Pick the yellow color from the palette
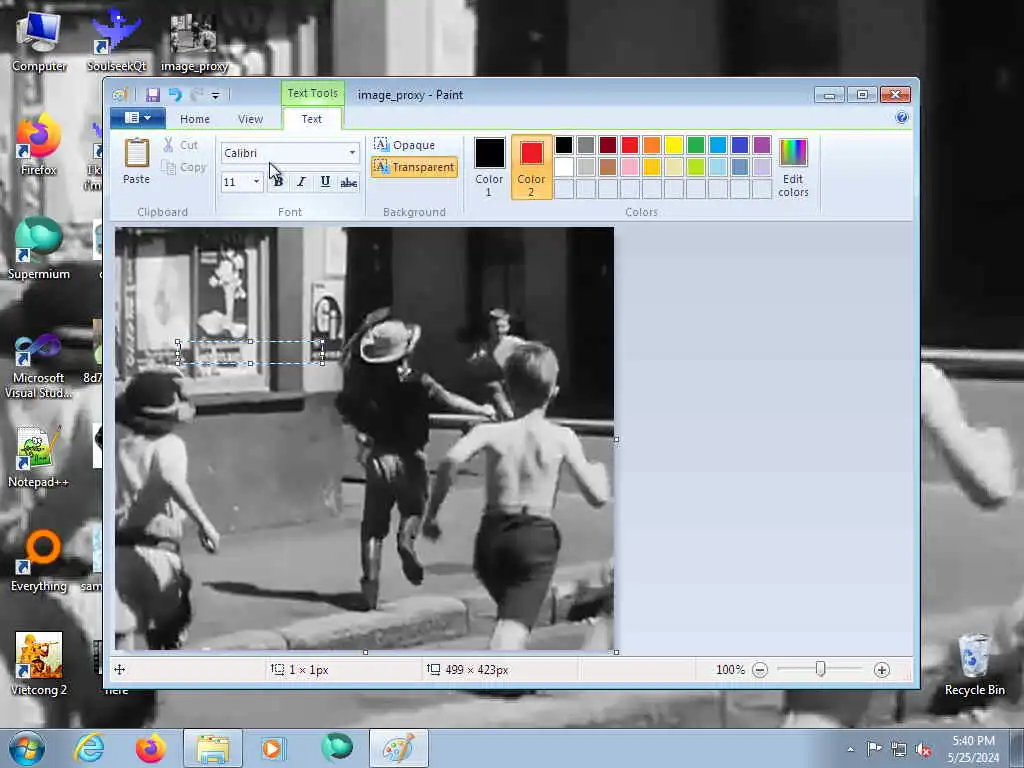Image resolution: width=1024 pixels, height=768 pixels. coord(674,145)
